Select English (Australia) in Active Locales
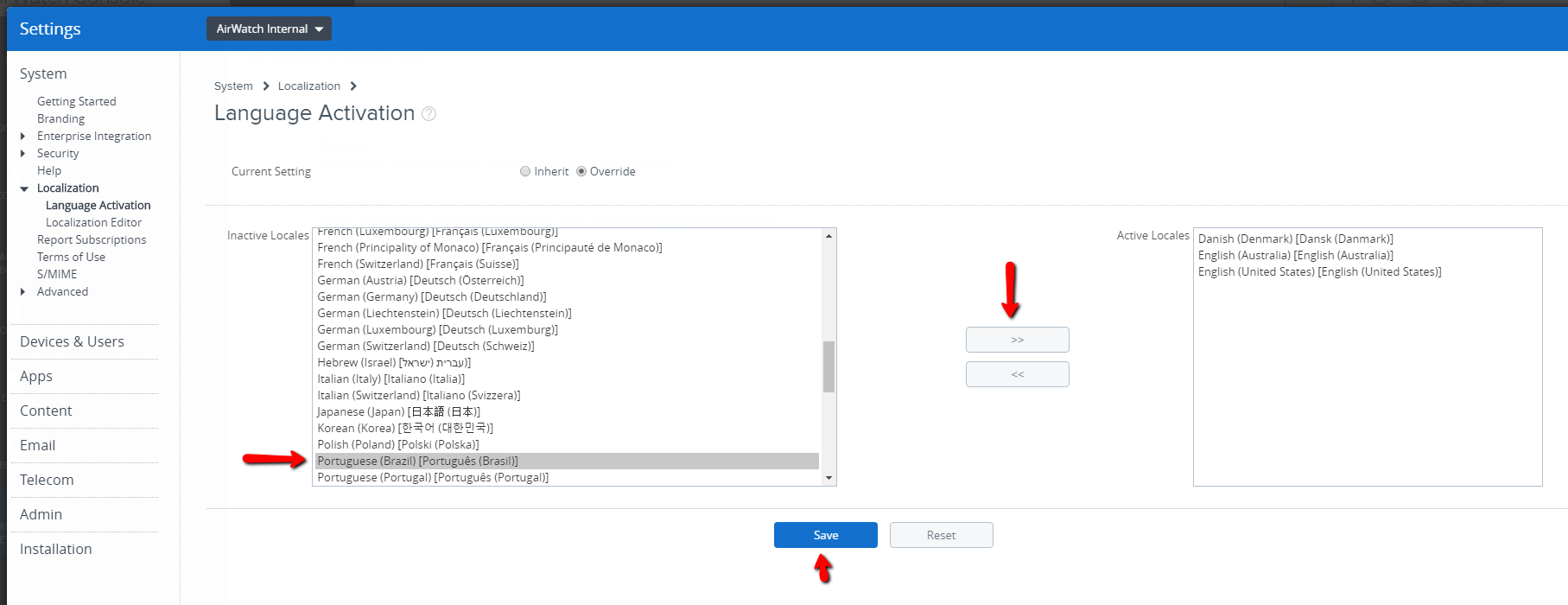1568x605 pixels. tap(1368, 255)
